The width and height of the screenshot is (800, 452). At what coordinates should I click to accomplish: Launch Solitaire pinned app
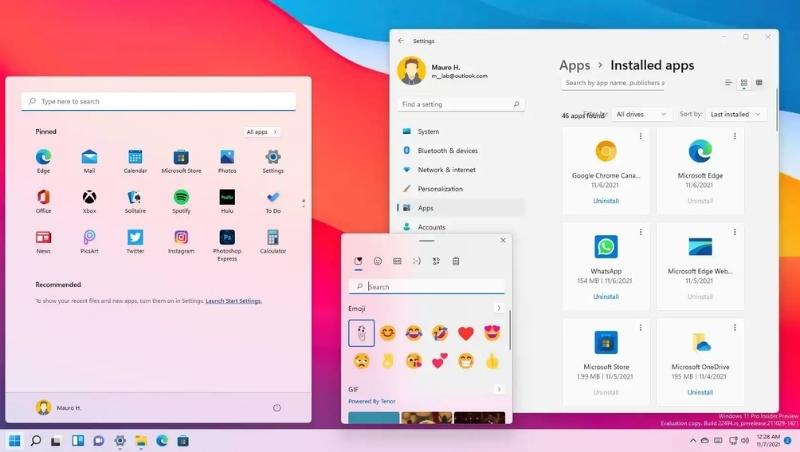tap(135, 201)
